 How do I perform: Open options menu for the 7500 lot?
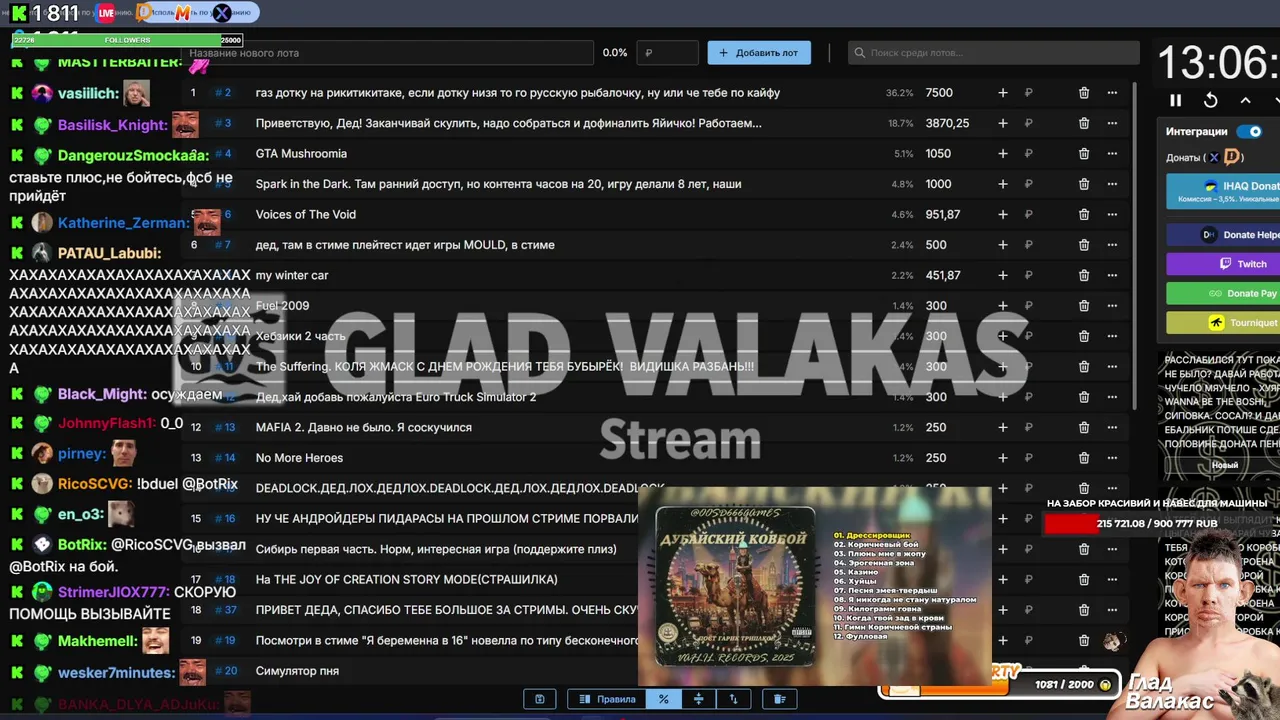click(1112, 93)
